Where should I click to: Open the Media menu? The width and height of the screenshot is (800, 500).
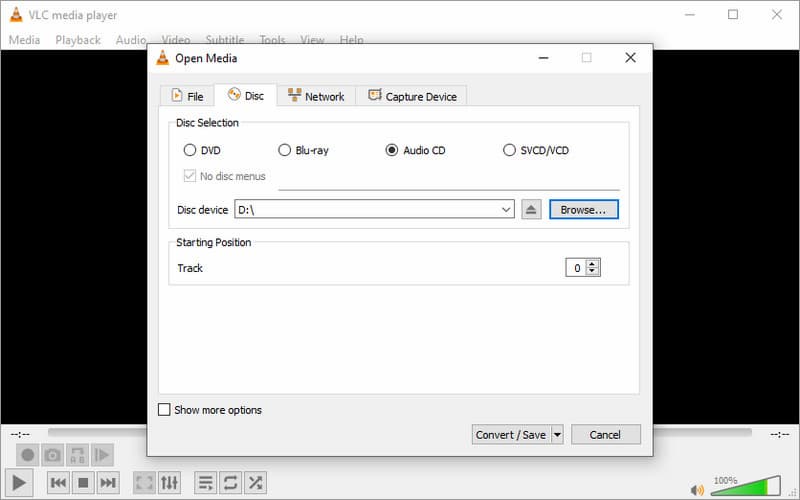(24, 40)
